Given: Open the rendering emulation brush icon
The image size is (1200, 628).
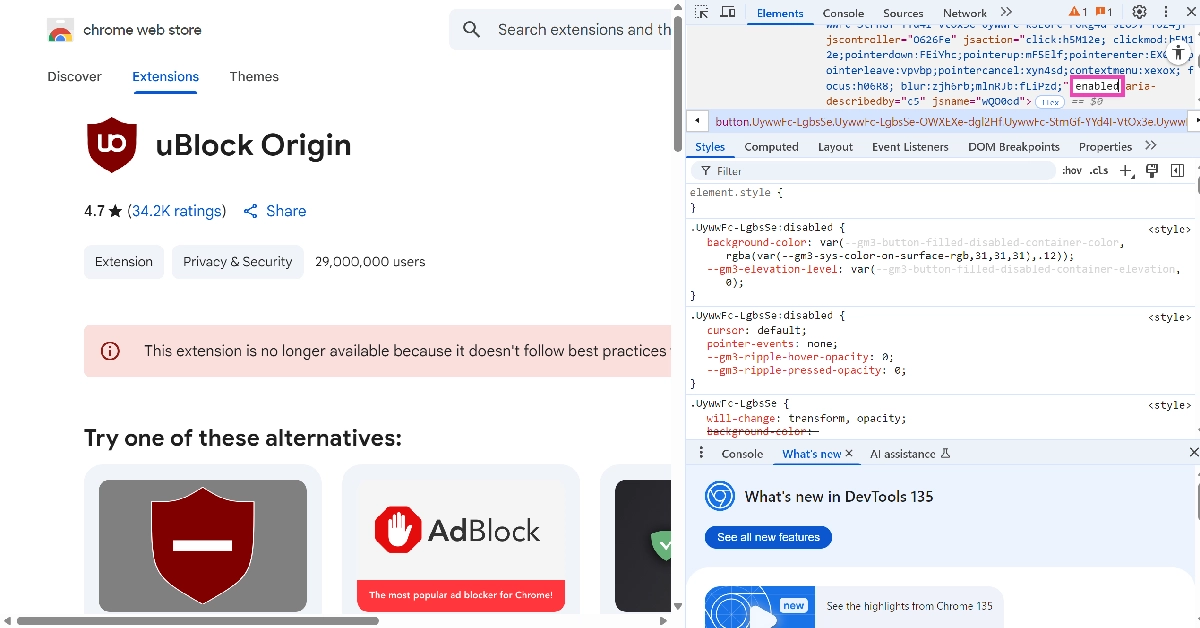Looking at the screenshot, I should point(1152,171).
